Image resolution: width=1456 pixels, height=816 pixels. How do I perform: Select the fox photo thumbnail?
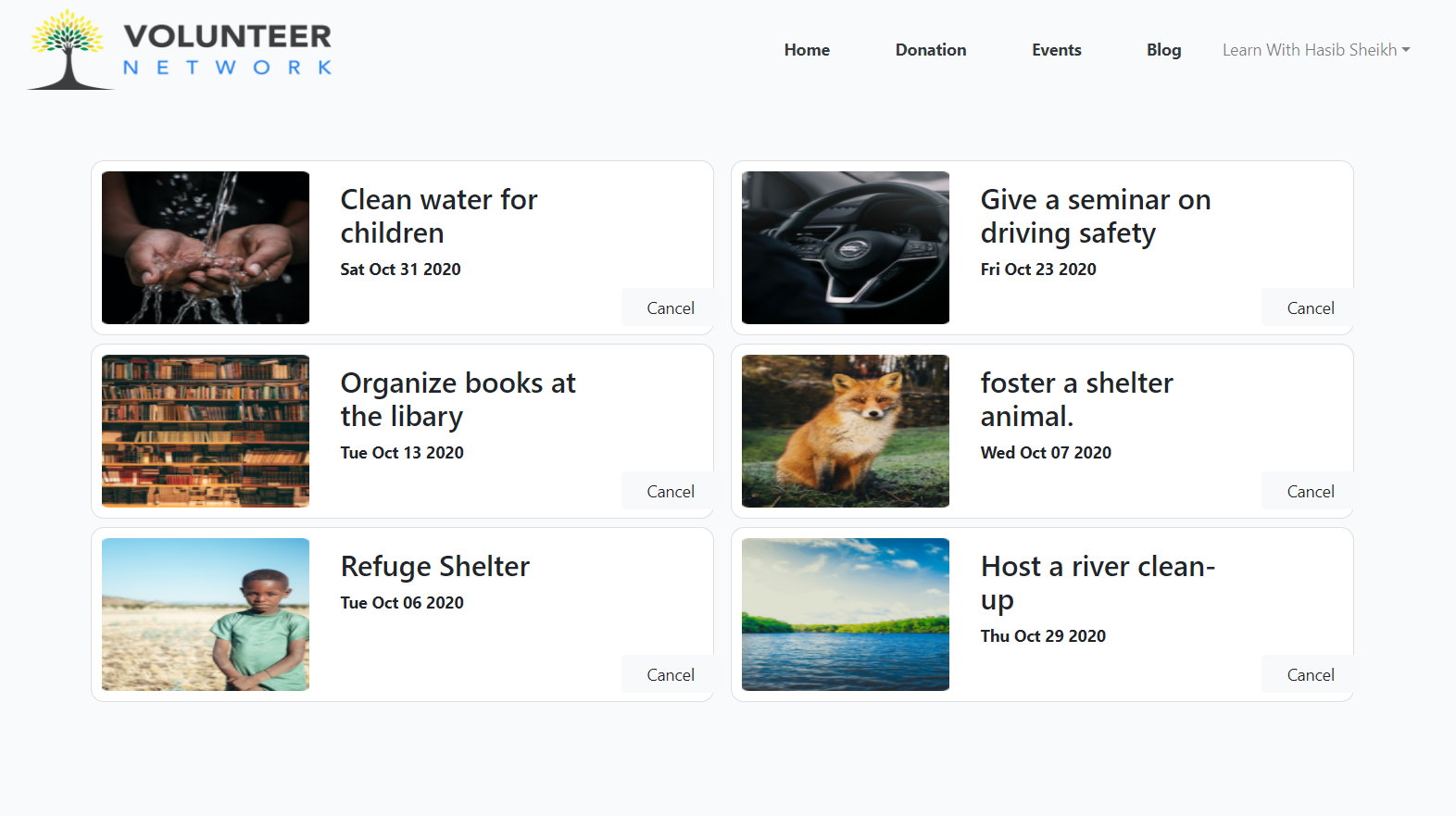[846, 431]
